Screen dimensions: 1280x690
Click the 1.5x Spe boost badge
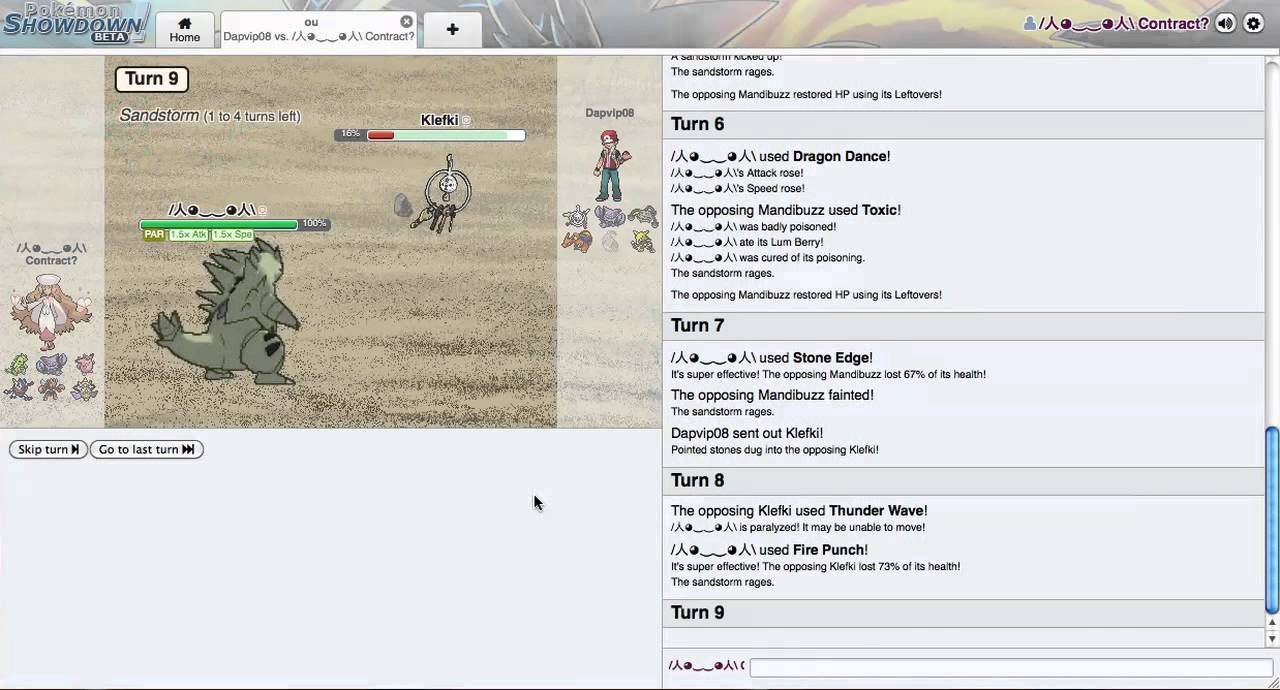tap(232, 234)
